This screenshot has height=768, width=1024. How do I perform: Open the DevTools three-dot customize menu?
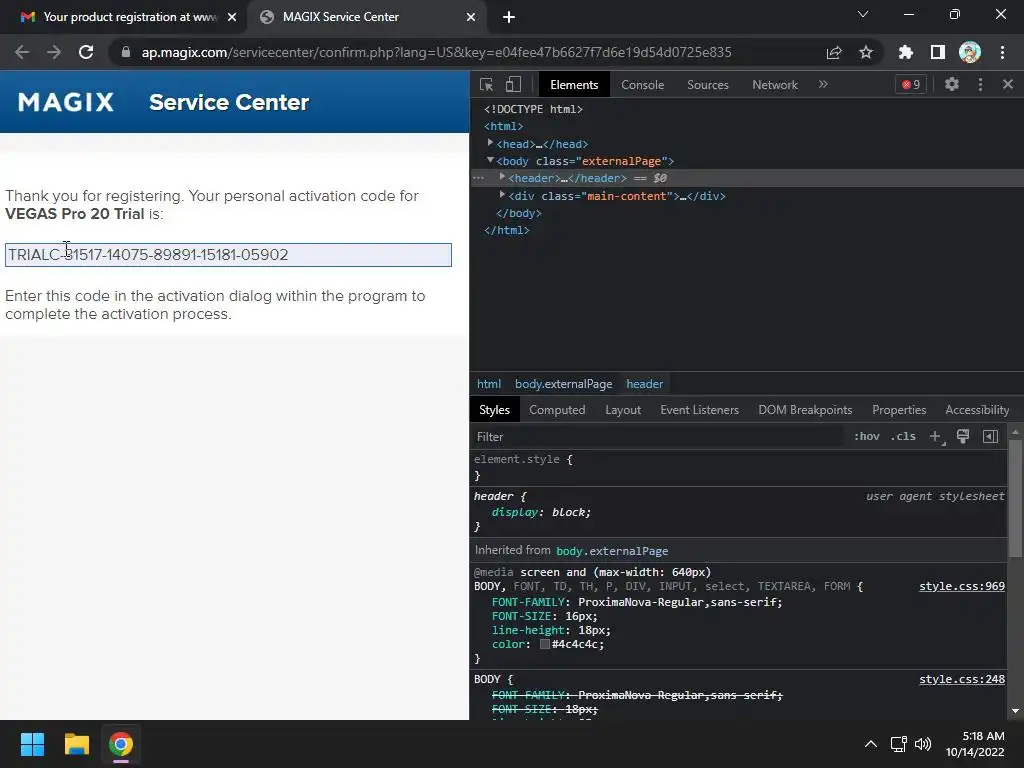pos(980,85)
